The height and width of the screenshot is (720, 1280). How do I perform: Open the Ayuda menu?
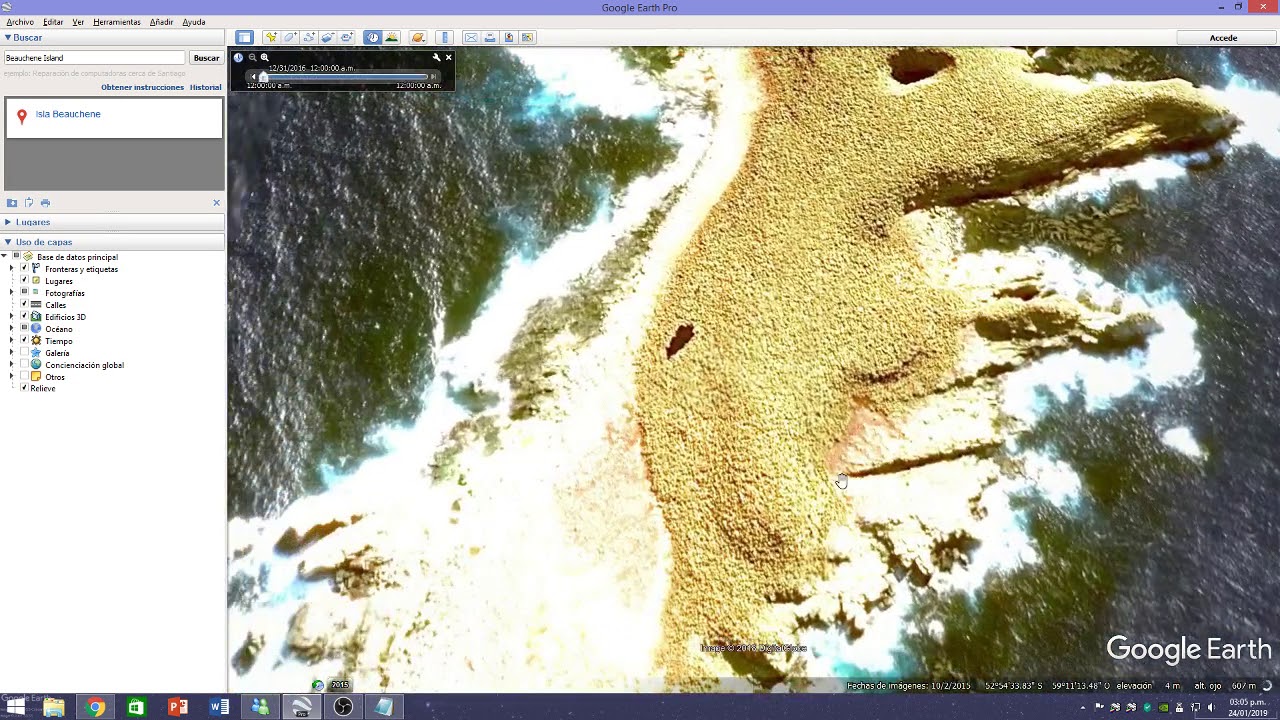(x=194, y=22)
